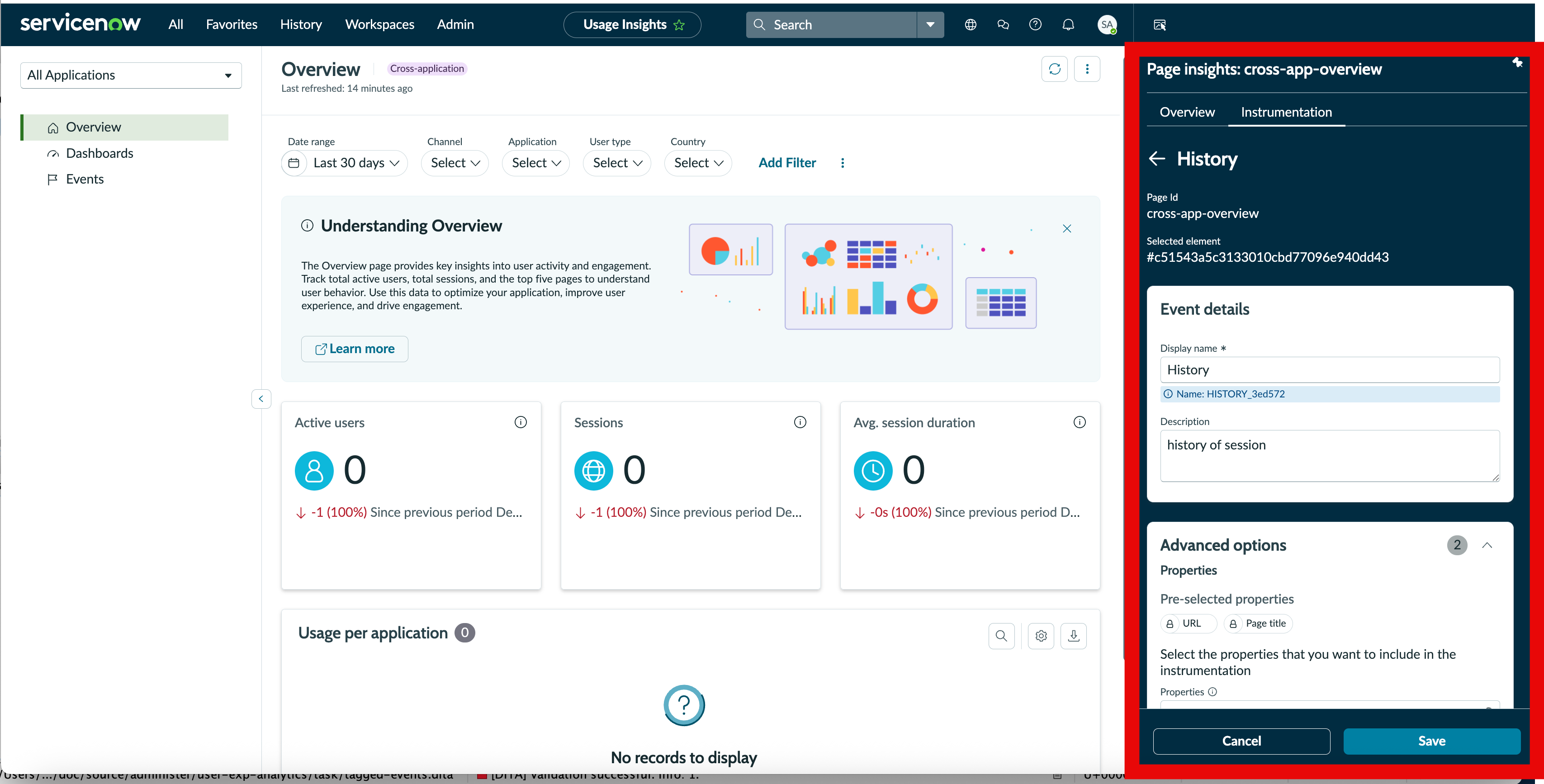Click the Cross-application tag
The width and height of the screenshot is (1544, 784).
tap(427, 68)
